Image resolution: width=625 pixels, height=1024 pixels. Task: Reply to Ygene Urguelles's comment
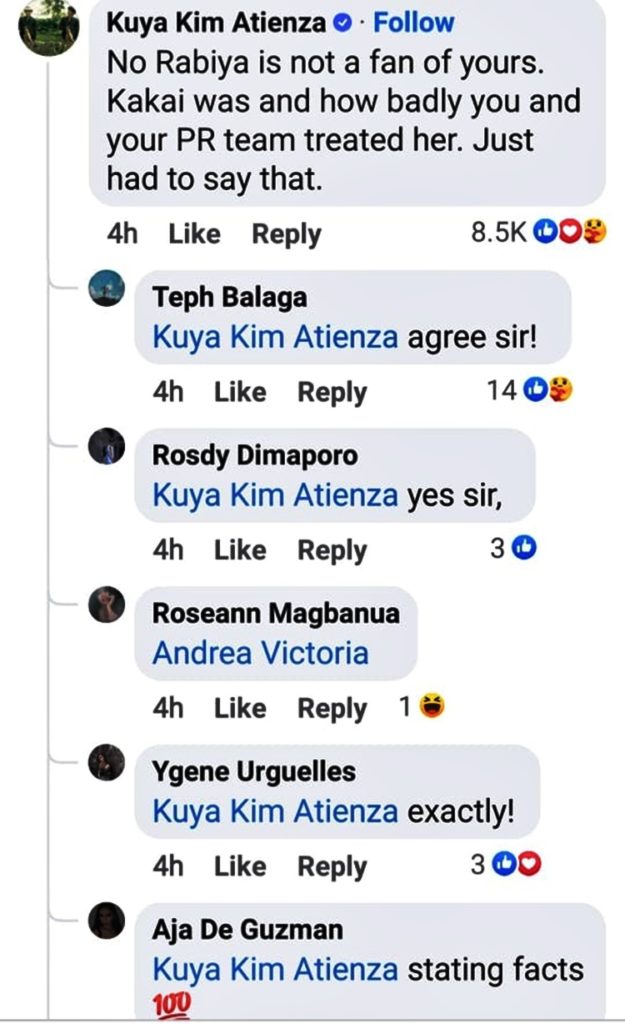click(332, 866)
